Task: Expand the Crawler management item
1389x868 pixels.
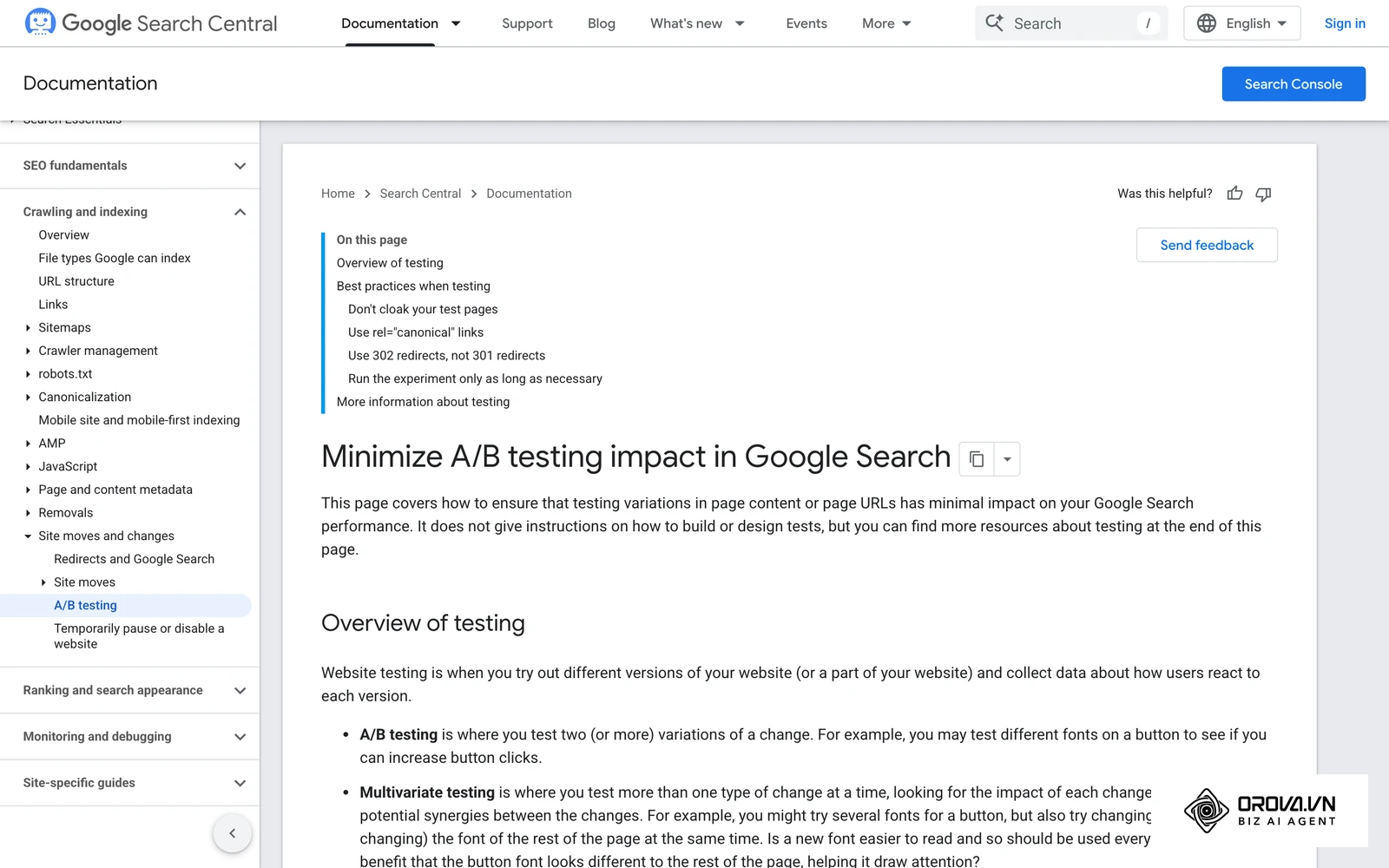Action: tap(29, 351)
